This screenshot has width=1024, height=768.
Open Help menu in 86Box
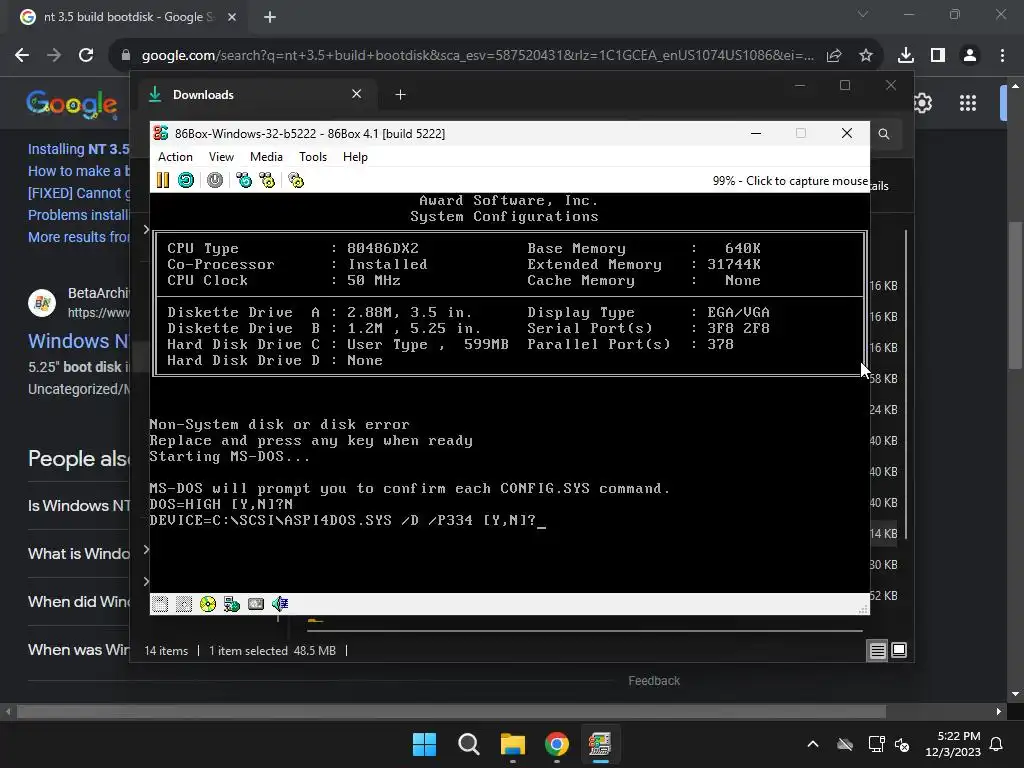click(x=355, y=157)
